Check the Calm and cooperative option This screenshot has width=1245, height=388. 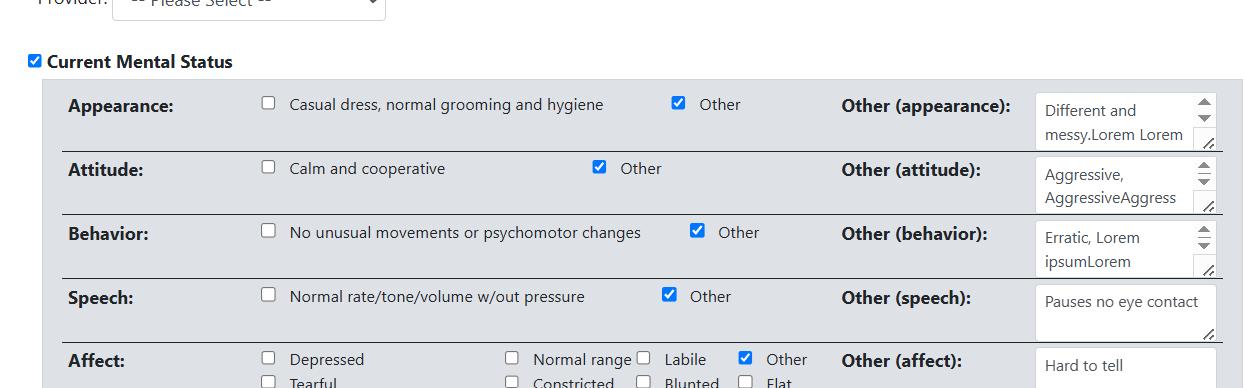[268, 167]
